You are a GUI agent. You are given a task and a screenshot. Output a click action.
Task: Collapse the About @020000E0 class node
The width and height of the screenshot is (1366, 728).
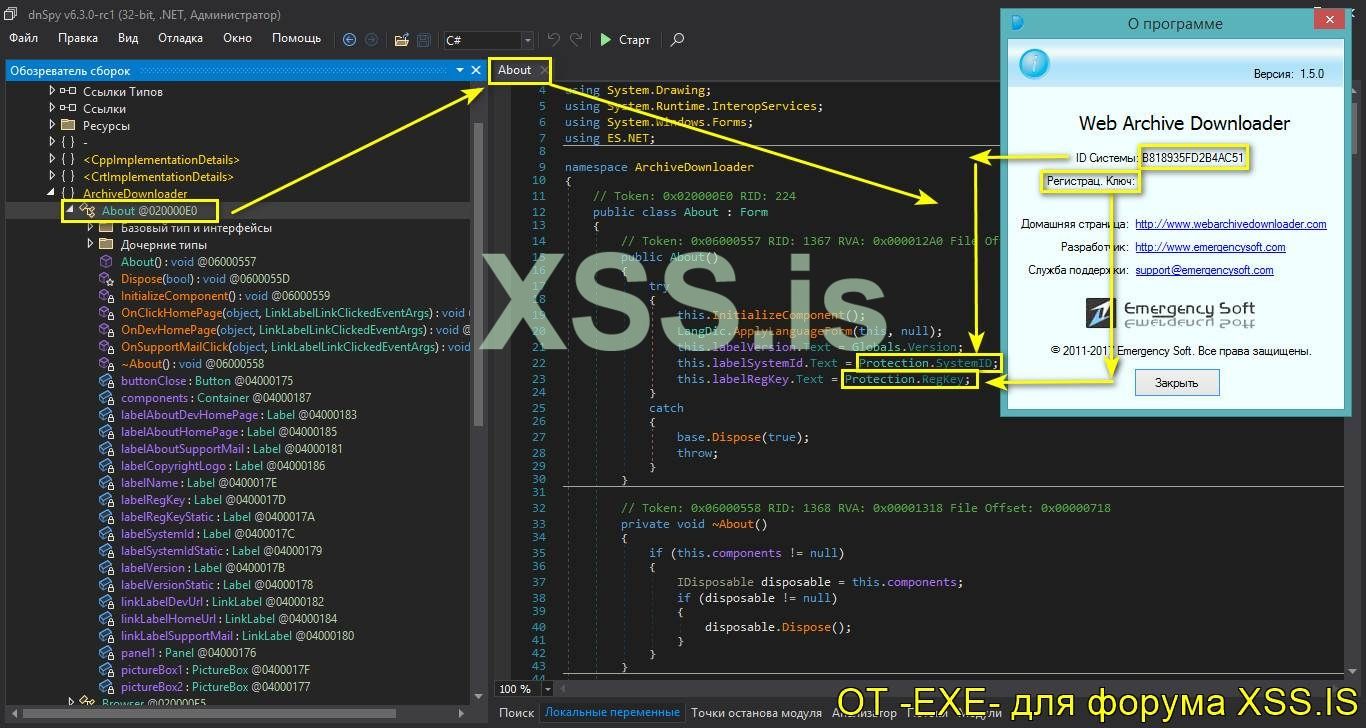[x=70, y=211]
